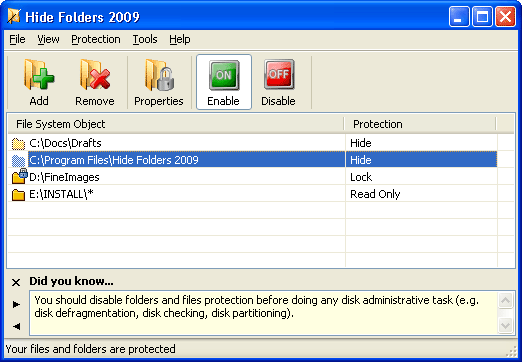Click the folder icon for E:\INSTALL\*

18,194
